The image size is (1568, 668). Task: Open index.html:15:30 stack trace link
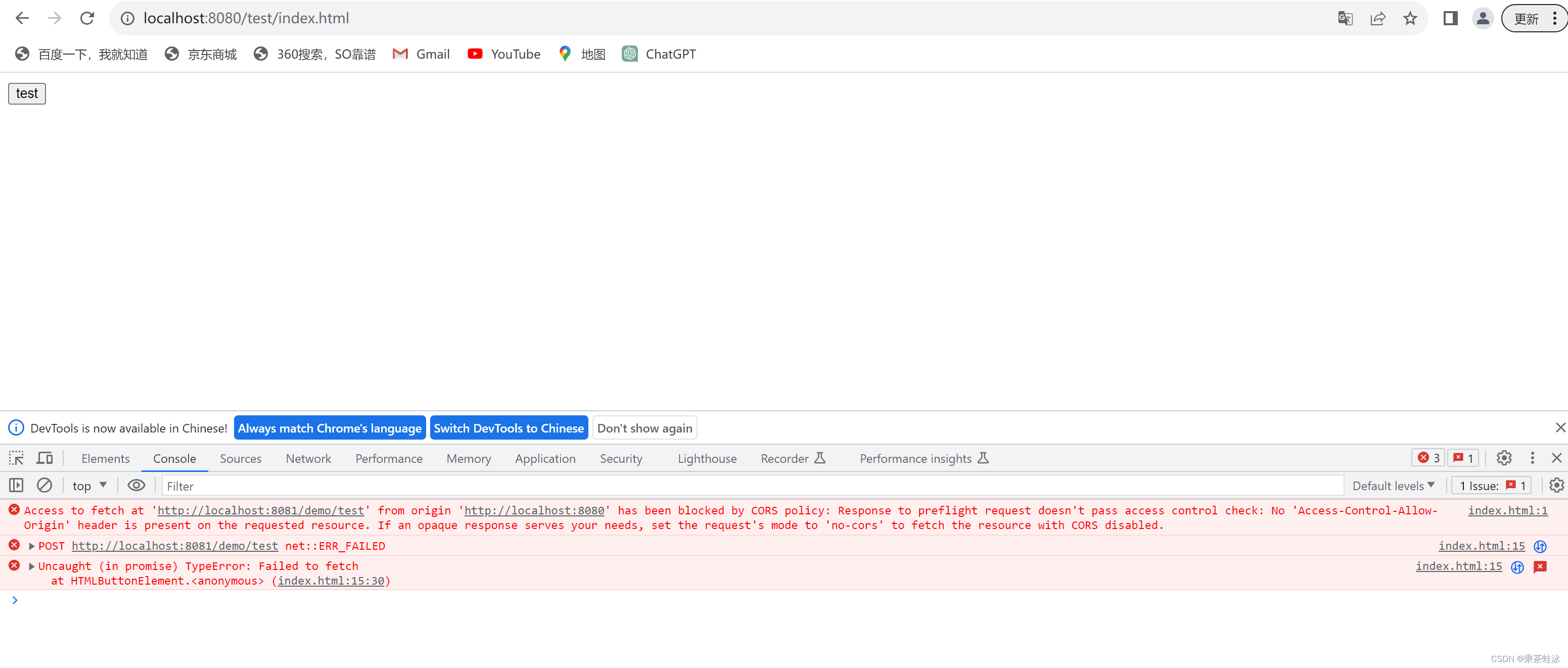tap(331, 581)
